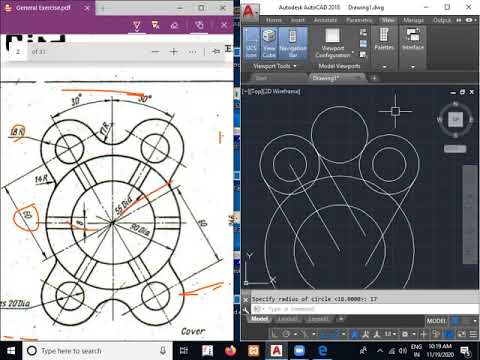Click the PDF page number field
Screen dimensions: 480x360
pos(18,52)
